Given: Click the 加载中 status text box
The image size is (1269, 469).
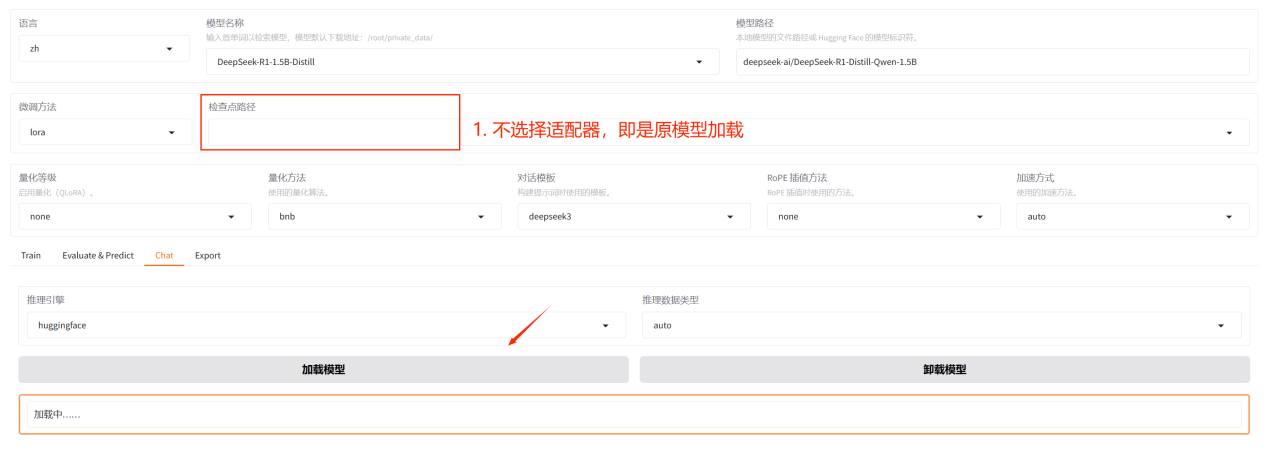Looking at the screenshot, I should click(x=634, y=414).
